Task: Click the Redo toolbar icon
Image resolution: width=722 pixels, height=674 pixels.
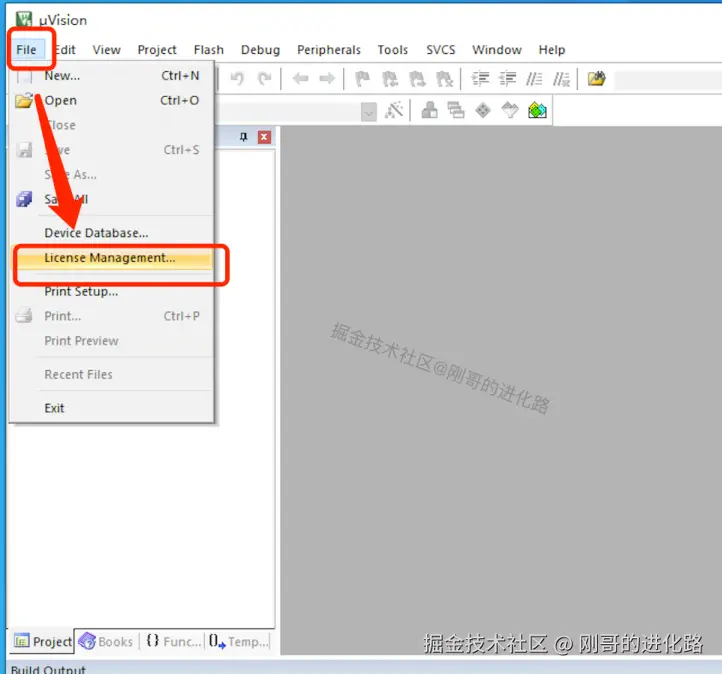Action: pos(264,79)
